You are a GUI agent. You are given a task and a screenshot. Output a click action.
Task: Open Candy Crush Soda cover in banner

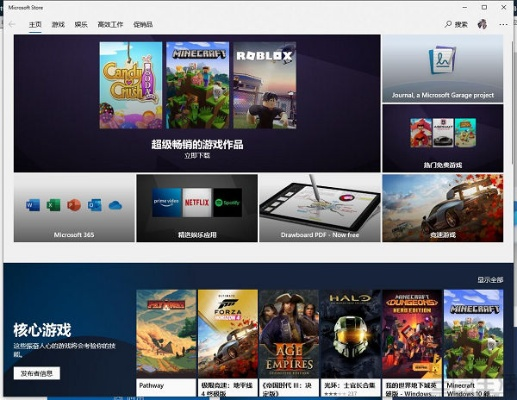(131, 85)
